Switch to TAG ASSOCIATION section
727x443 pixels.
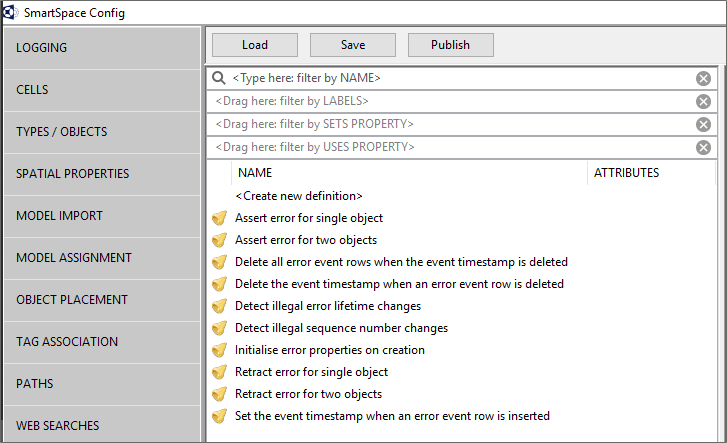tap(102, 342)
